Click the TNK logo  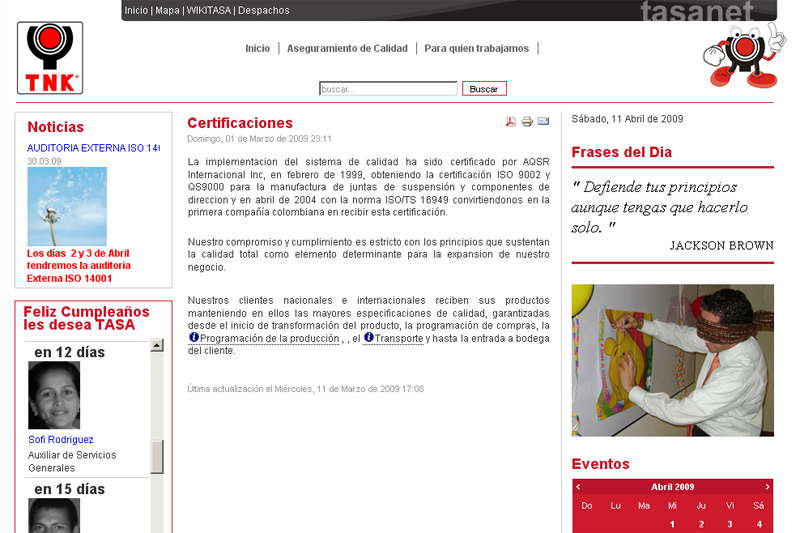50,58
